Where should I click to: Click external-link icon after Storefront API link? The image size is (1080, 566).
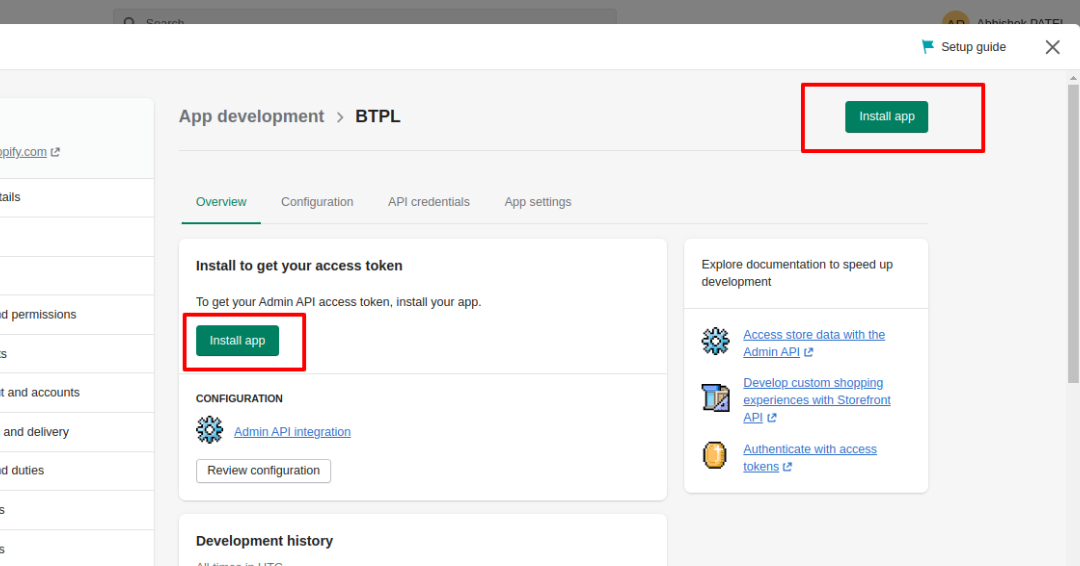tap(772, 418)
